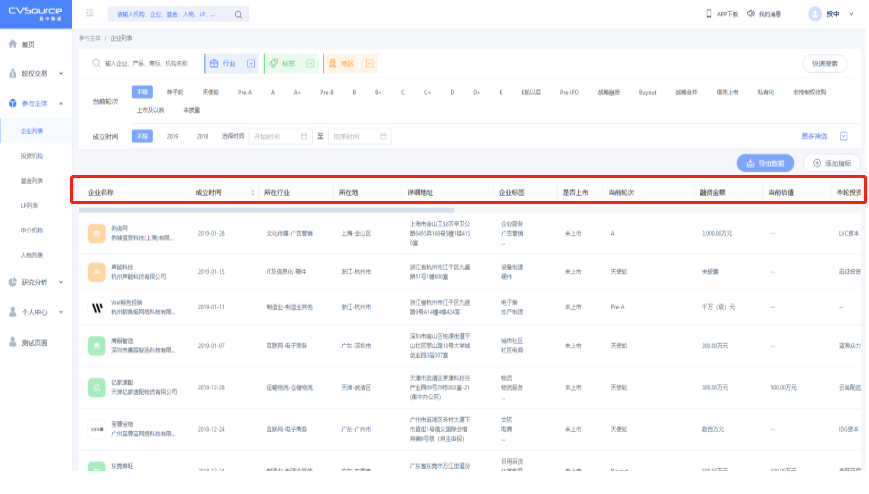The image size is (869, 494).
Task: Open APP下载 phone icon in header
Action: (709, 14)
